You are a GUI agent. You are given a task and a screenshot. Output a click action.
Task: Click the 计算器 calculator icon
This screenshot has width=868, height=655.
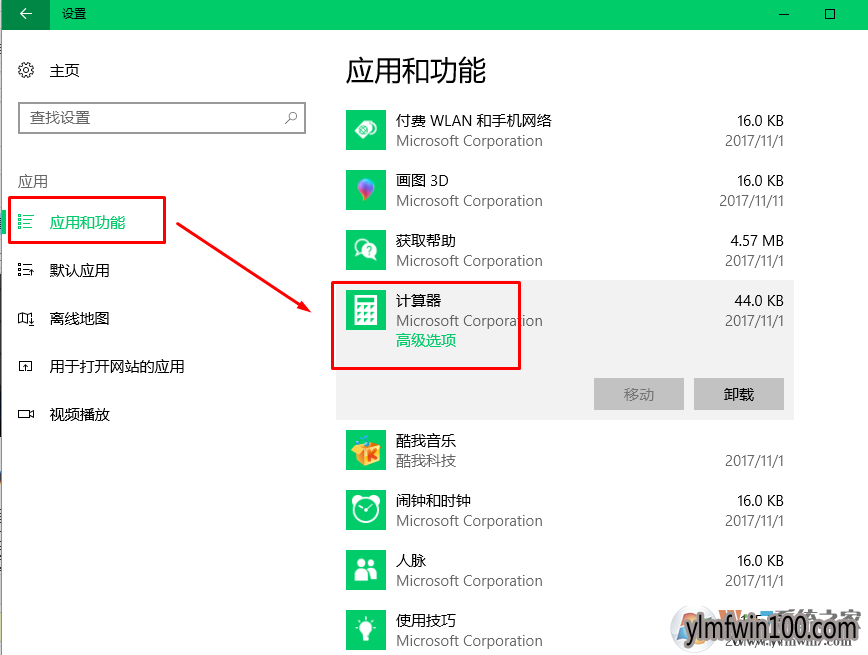(366, 310)
